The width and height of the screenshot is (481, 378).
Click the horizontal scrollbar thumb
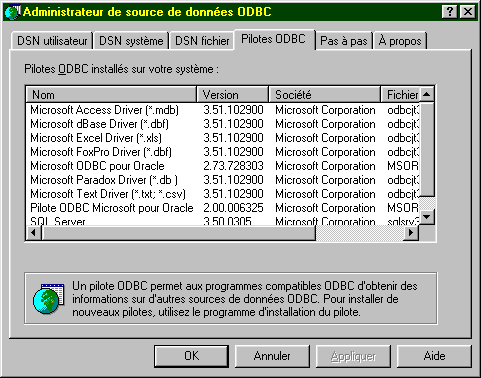[178, 232]
